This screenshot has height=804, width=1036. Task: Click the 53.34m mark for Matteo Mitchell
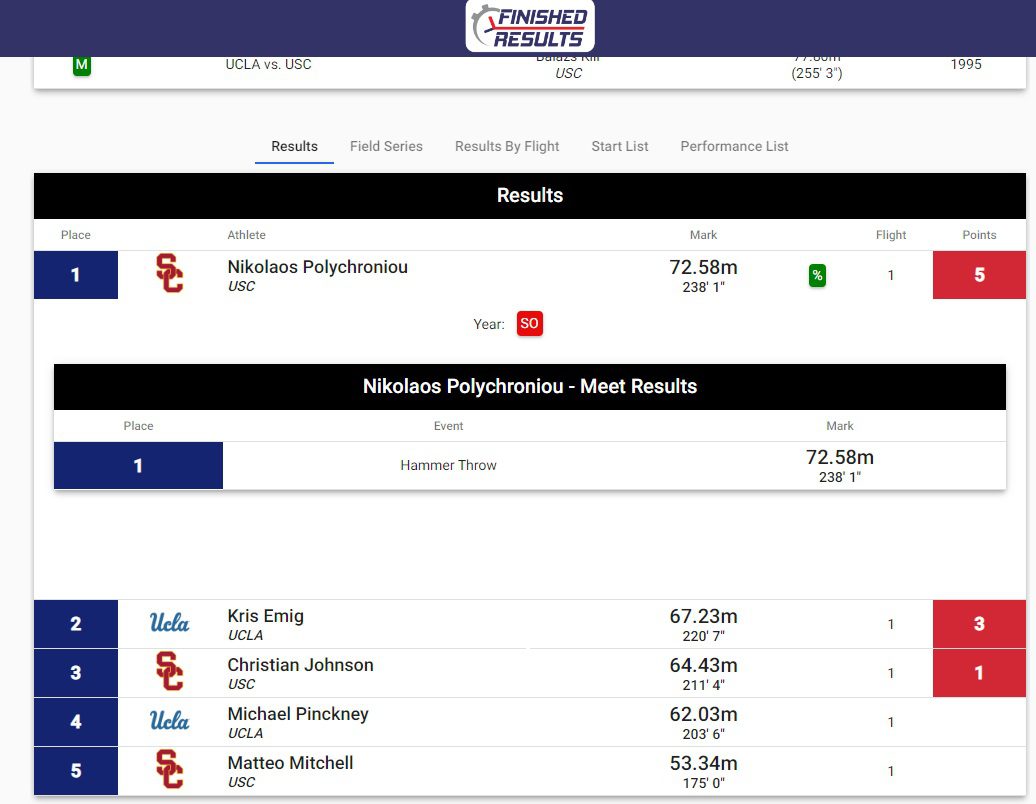pos(703,763)
